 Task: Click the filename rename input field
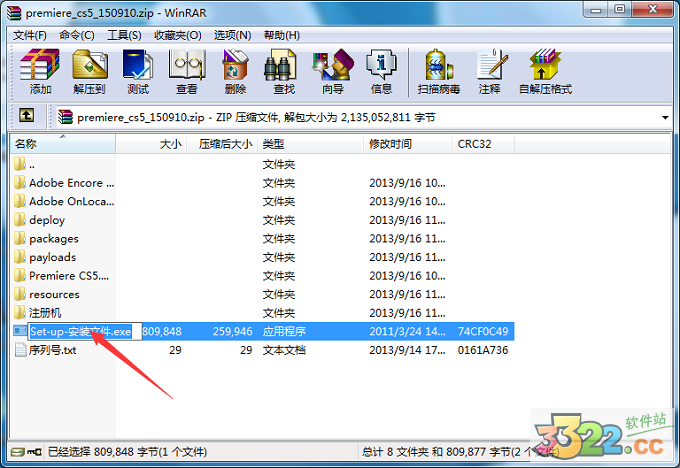pos(85,331)
